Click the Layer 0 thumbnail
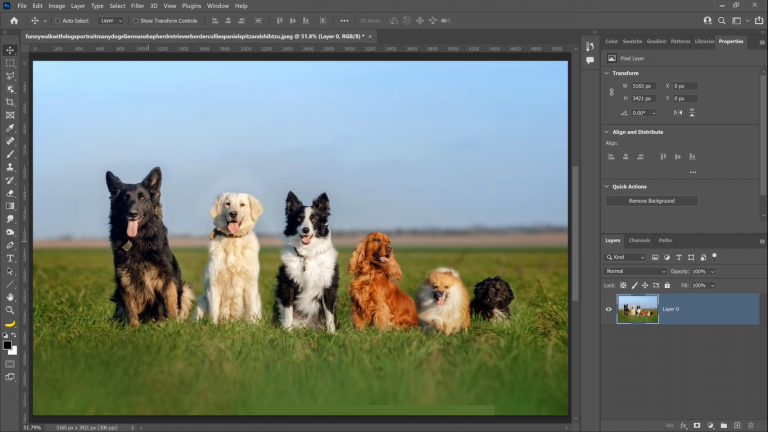The image size is (768, 432). (638, 309)
